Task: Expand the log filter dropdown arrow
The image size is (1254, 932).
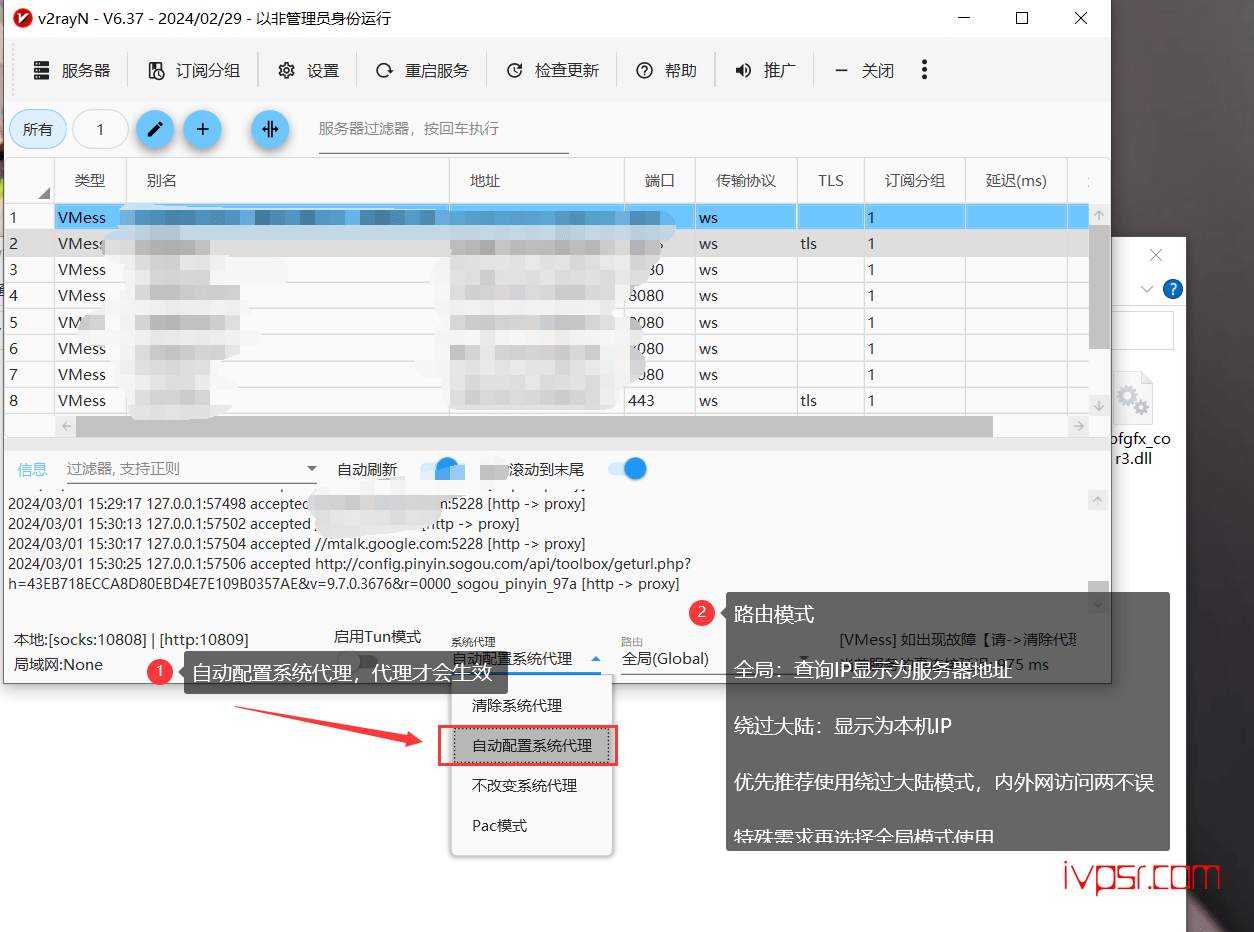Action: pyautogui.click(x=311, y=468)
